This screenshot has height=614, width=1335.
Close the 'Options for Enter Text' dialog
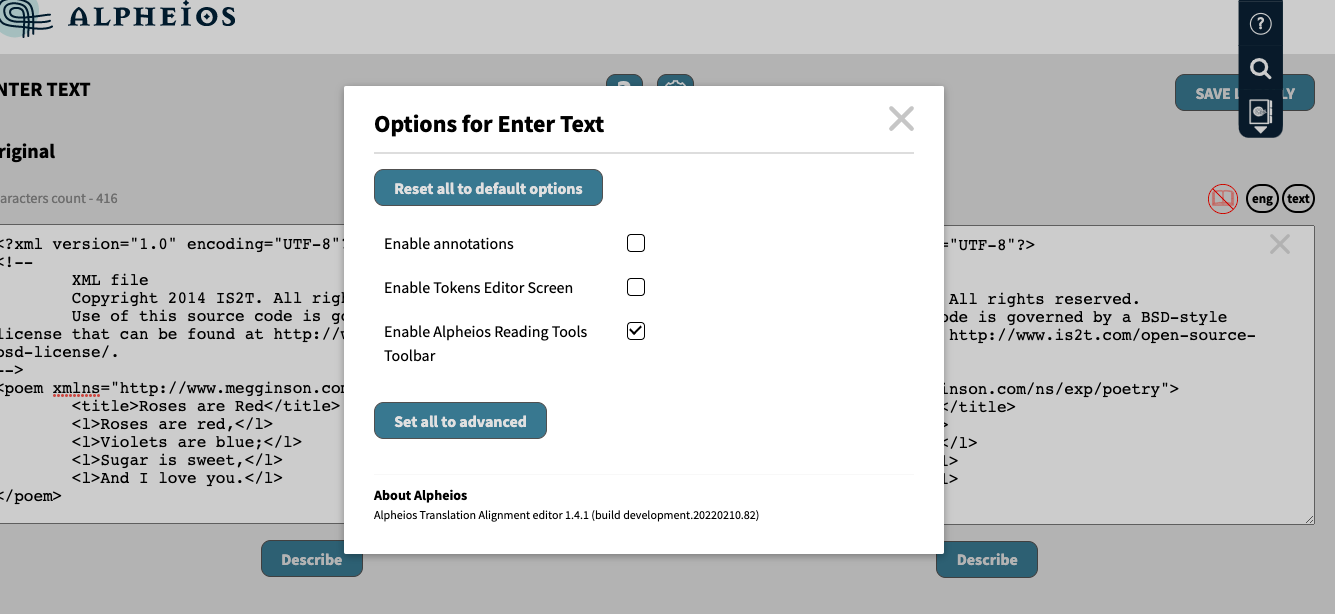click(x=901, y=118)
